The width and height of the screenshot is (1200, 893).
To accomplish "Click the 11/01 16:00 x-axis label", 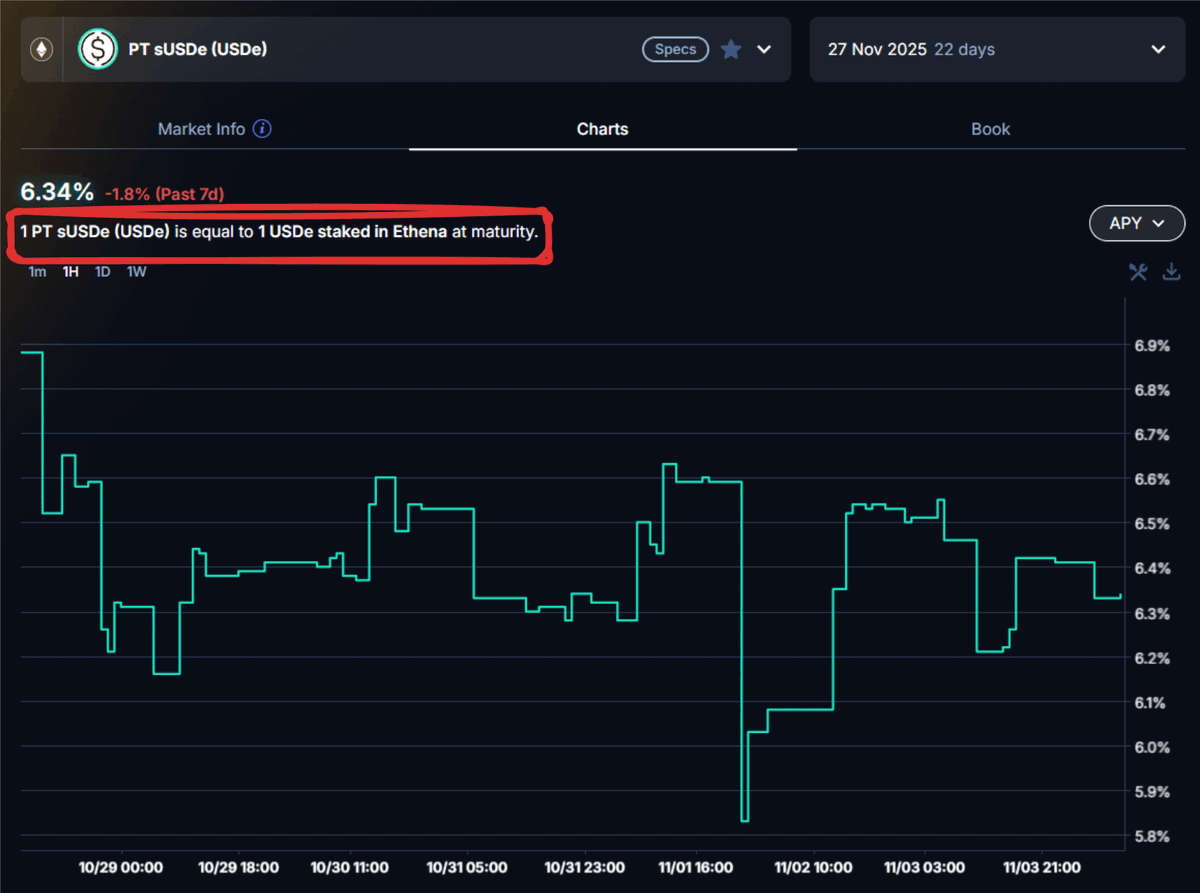I will pyautogui.click(x=695, y=867).
